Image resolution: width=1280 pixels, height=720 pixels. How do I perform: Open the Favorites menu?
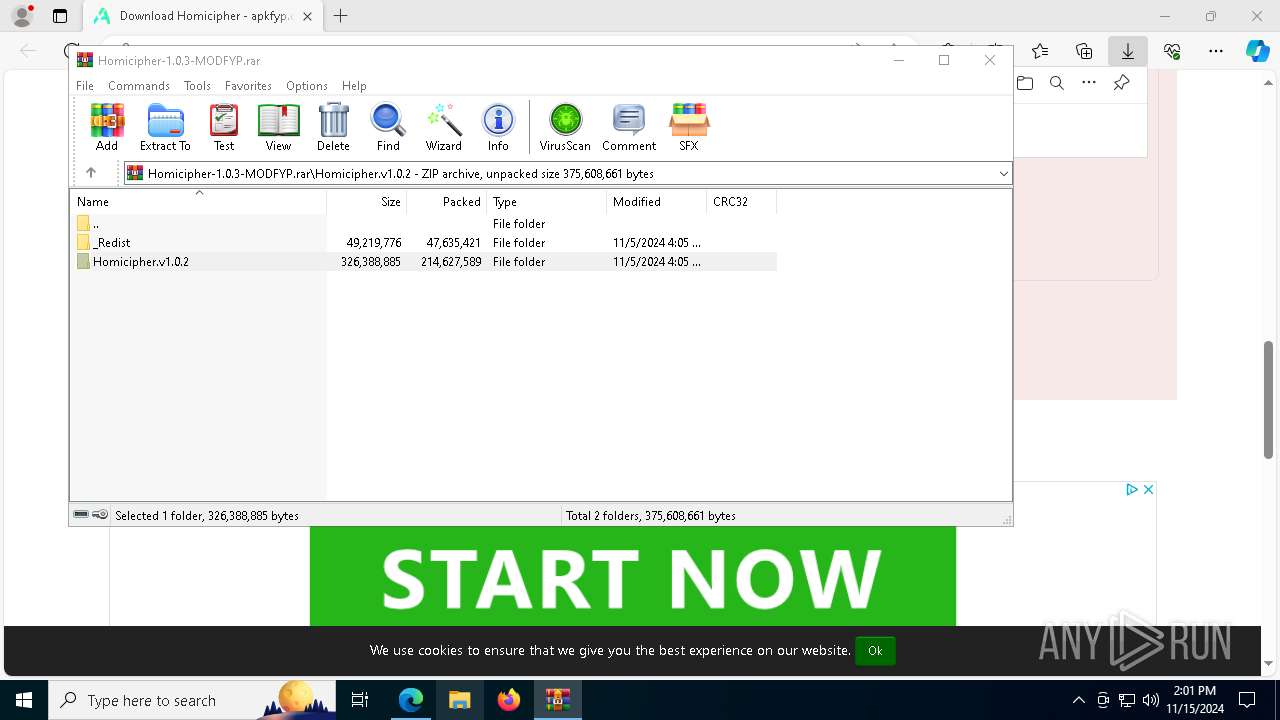point(248,86)
